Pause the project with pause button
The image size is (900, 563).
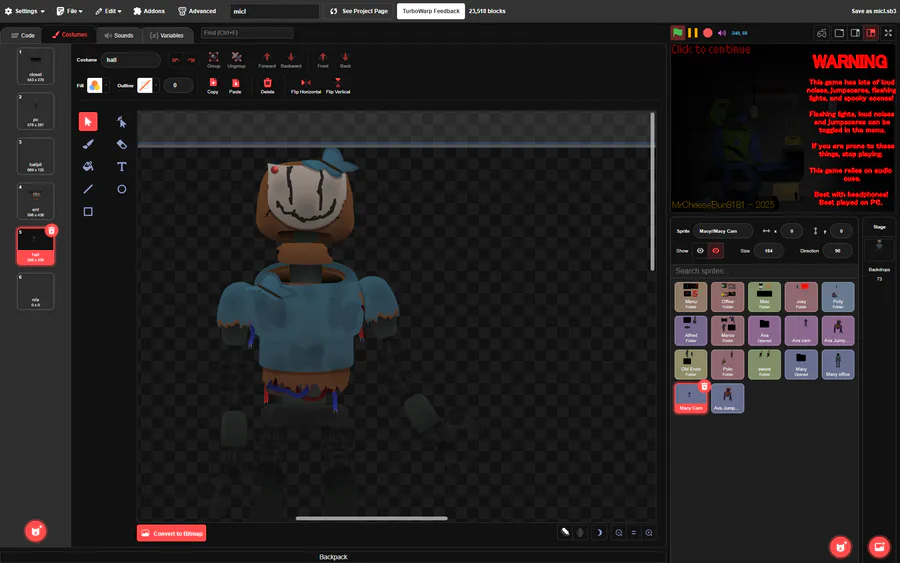pos(693,33)
